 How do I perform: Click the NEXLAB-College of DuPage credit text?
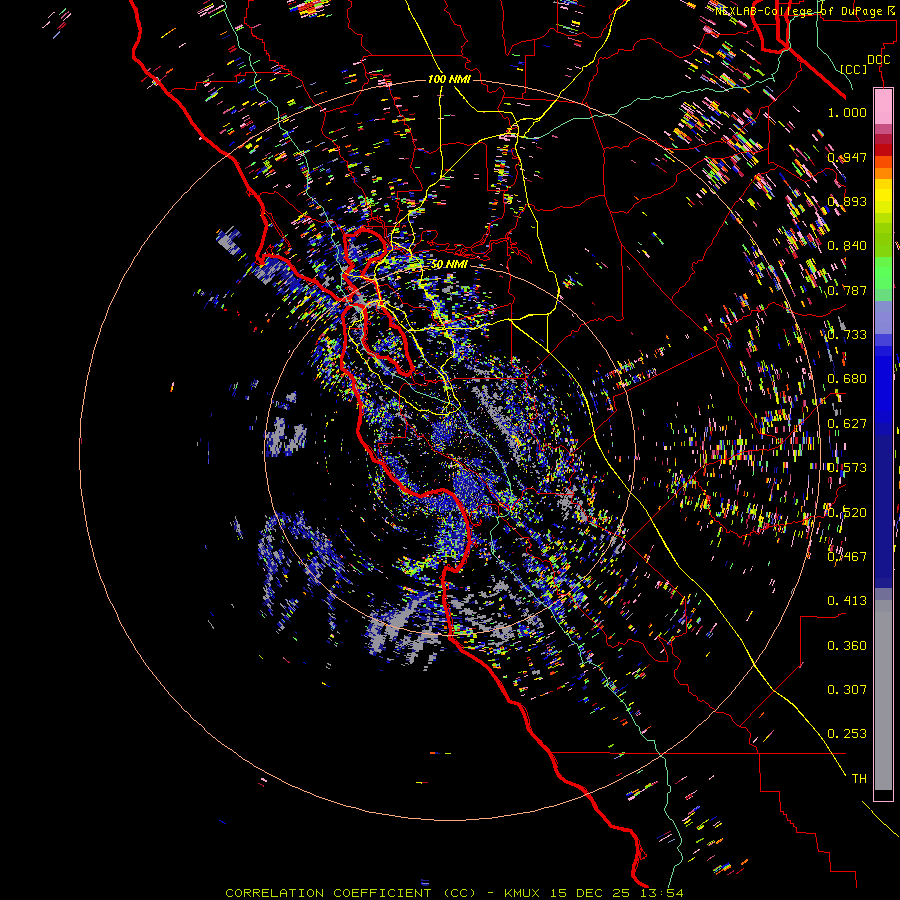click(x=799, y=11)
